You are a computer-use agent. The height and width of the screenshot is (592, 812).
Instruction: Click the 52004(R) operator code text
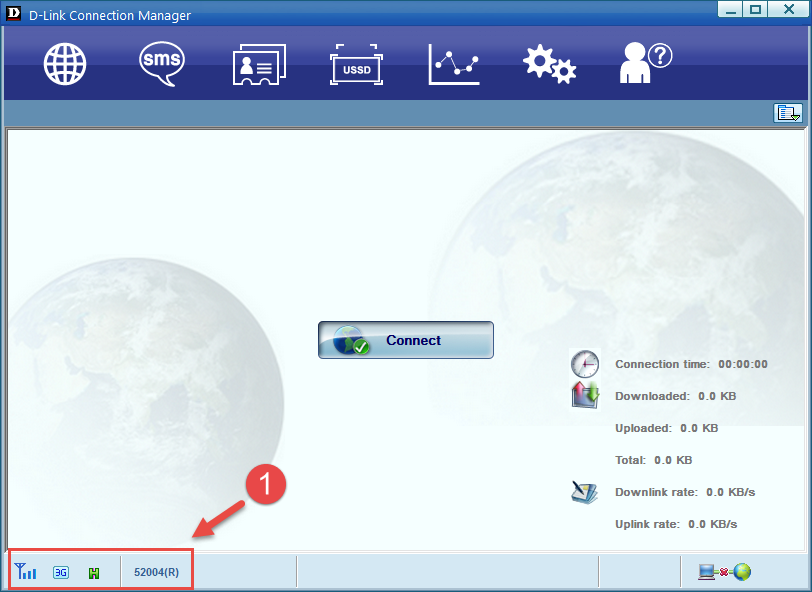pos(156,572)
